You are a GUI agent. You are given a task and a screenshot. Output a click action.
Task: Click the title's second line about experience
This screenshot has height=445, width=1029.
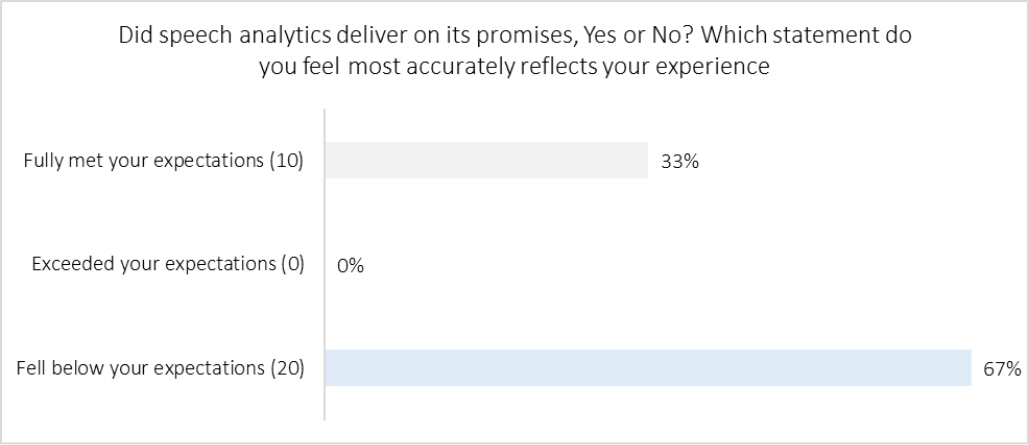click(x=515, y=66)
